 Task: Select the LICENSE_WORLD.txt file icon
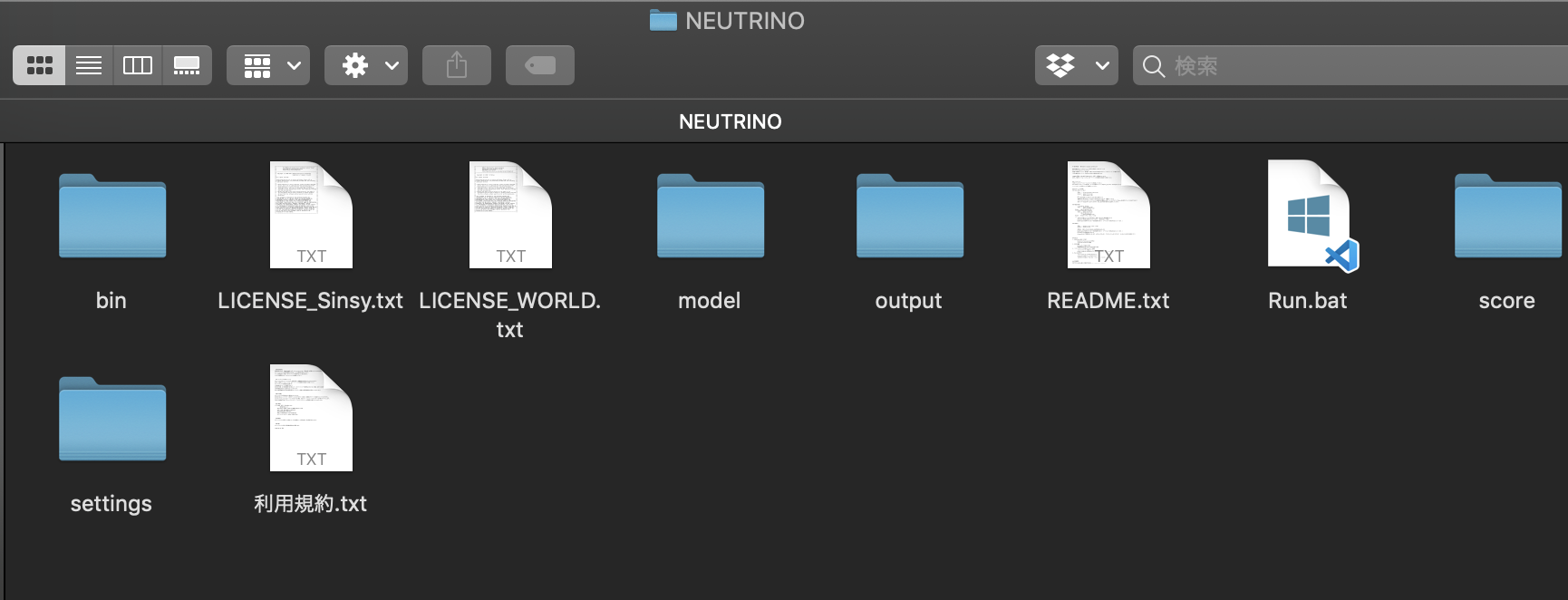coord(510,215)
